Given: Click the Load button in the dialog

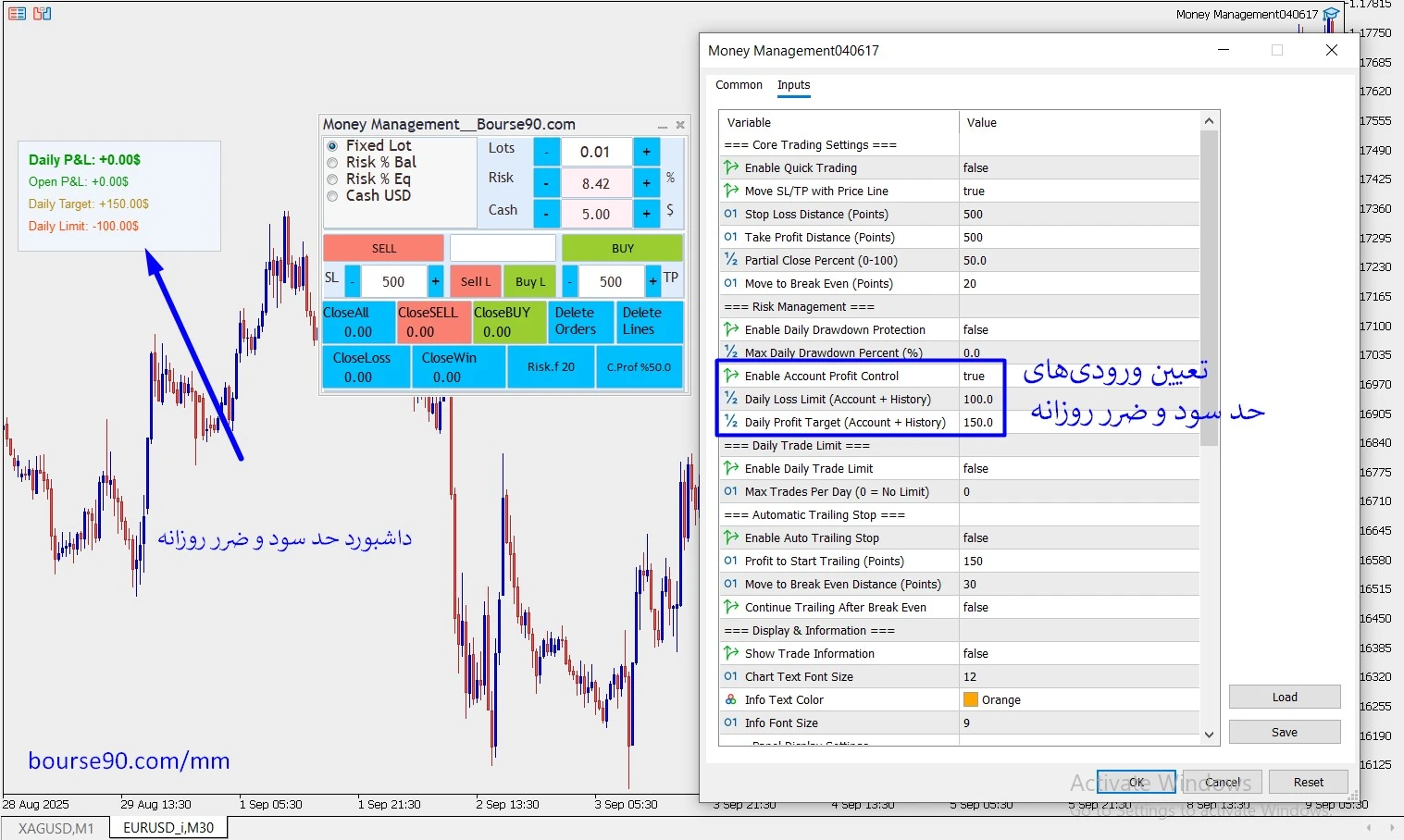Looking at the screenshot, I should pos(1284,698).
